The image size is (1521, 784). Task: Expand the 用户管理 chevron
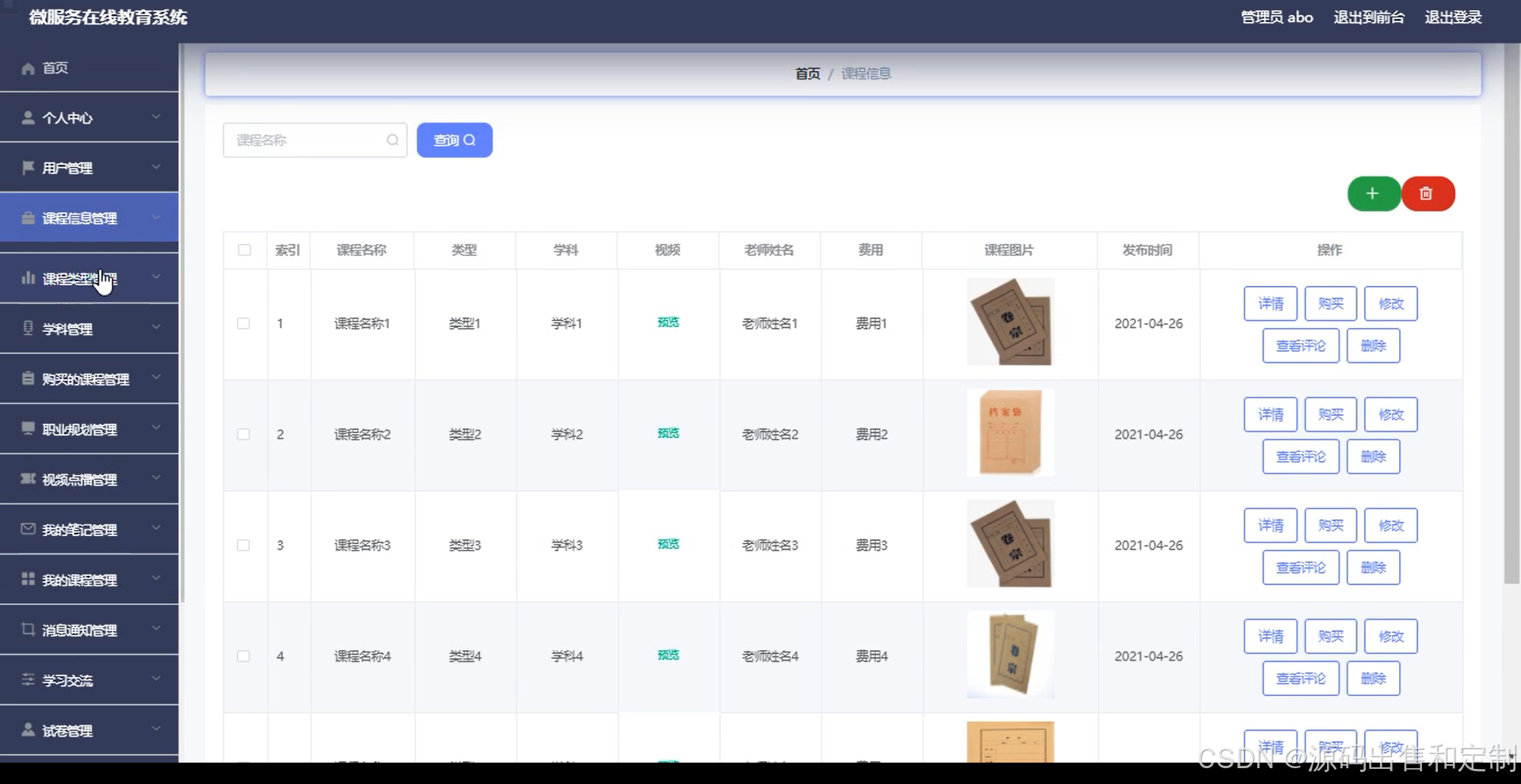(x=156, y=166)
